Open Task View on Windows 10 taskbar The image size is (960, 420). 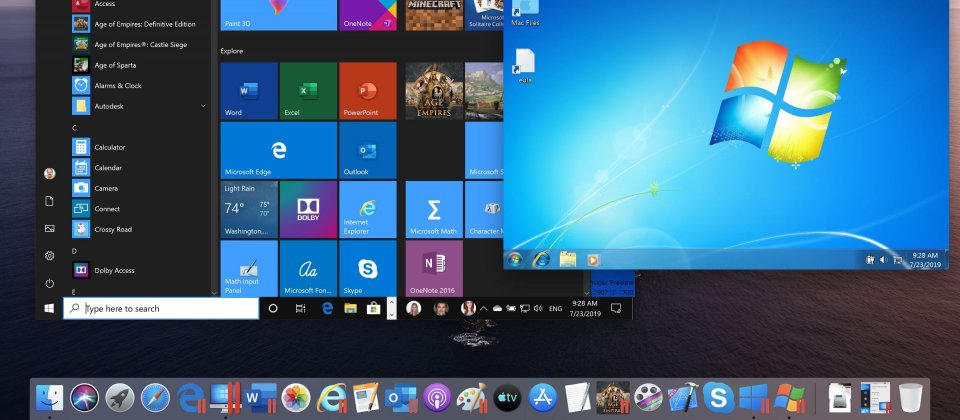tap(300, 309)
